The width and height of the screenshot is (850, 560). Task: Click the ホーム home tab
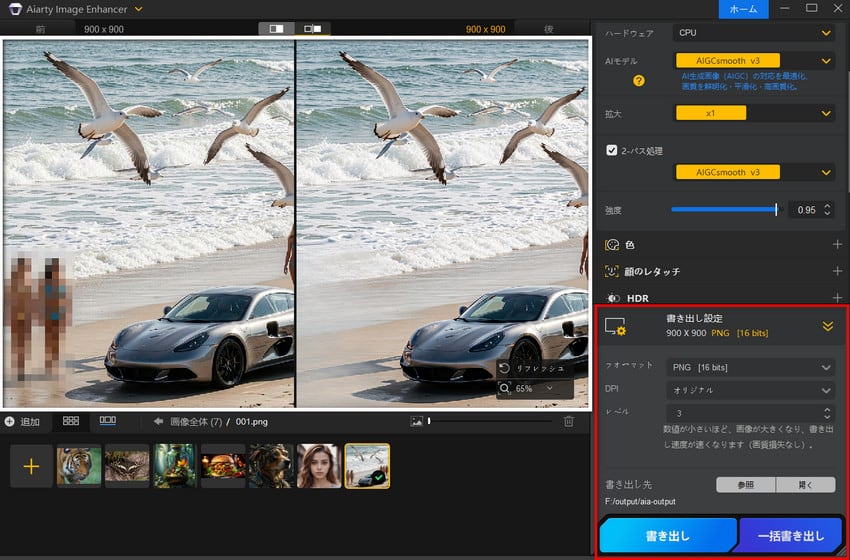743,9
